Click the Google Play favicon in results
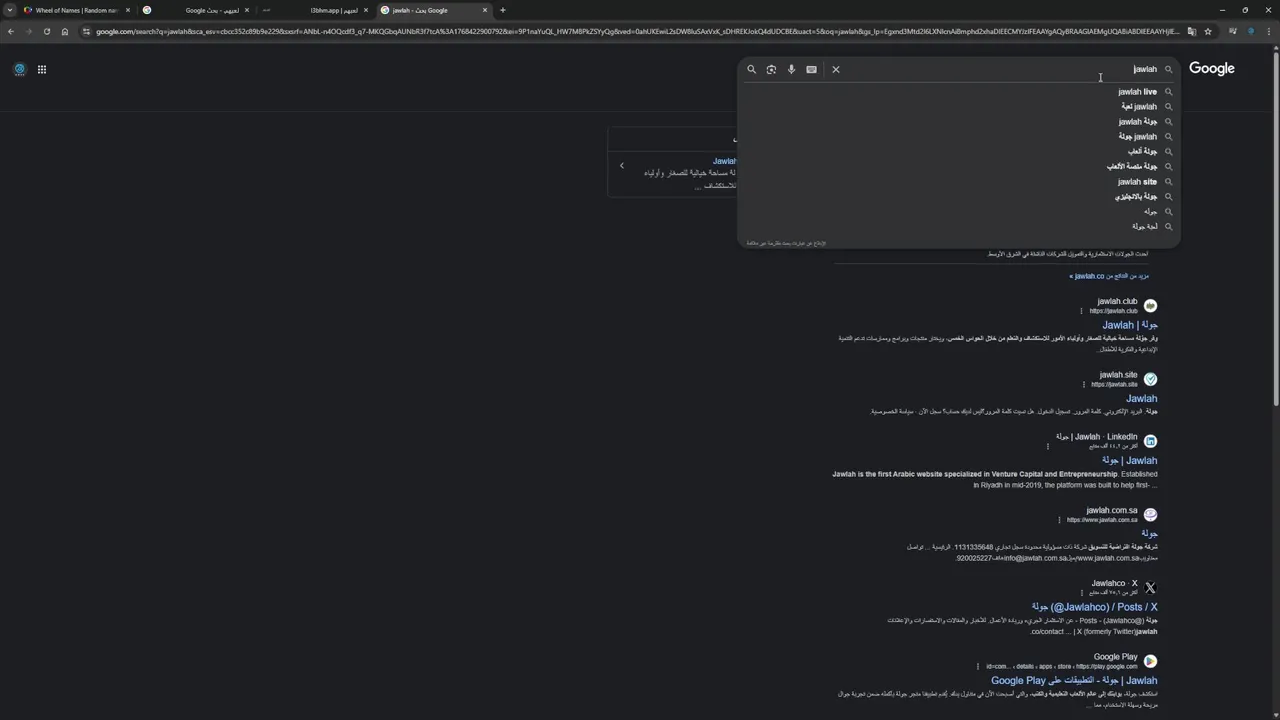This screenshot has width=1280, height=720. click(x=1150, y=661)
